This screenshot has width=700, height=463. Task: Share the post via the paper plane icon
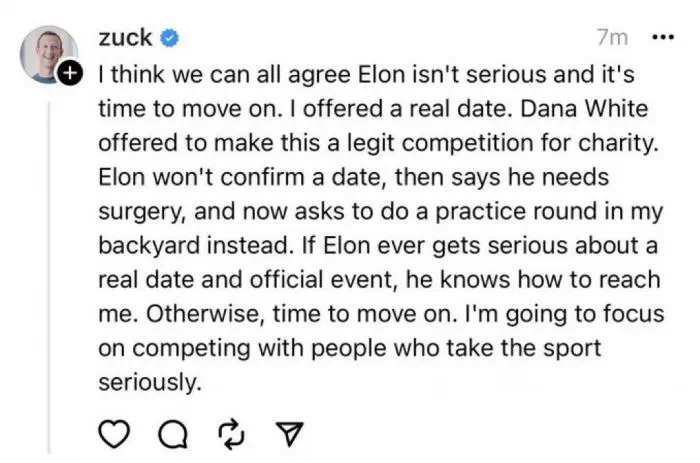coord(288,433)
